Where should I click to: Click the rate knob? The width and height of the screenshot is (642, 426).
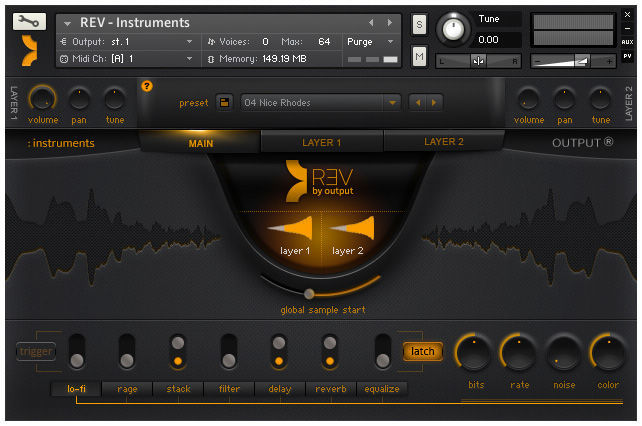pos(518,352)
